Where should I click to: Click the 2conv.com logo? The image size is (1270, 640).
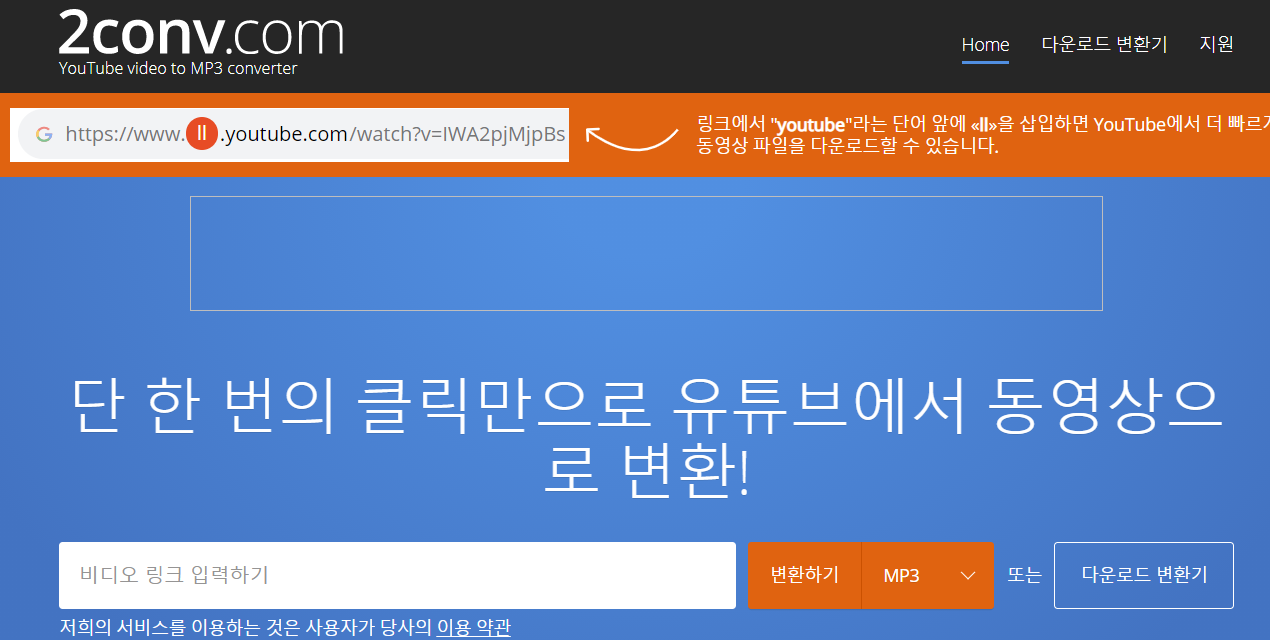(201, 32)
